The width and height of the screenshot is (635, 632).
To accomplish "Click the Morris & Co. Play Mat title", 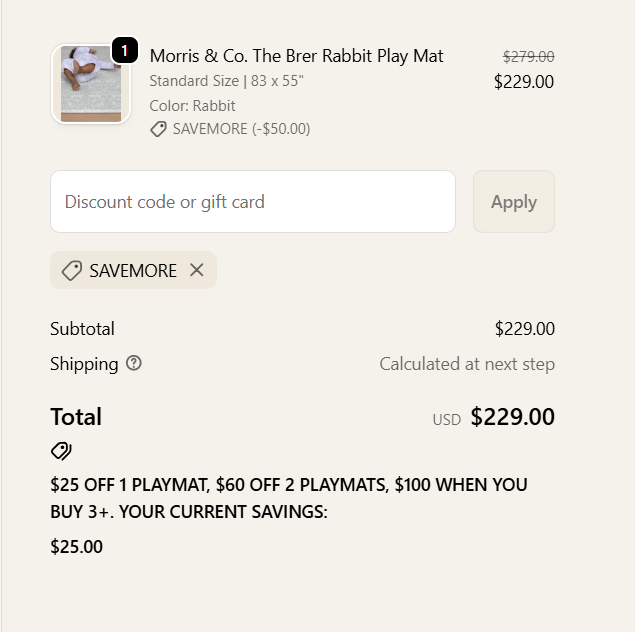I will (x=296, y=56).
